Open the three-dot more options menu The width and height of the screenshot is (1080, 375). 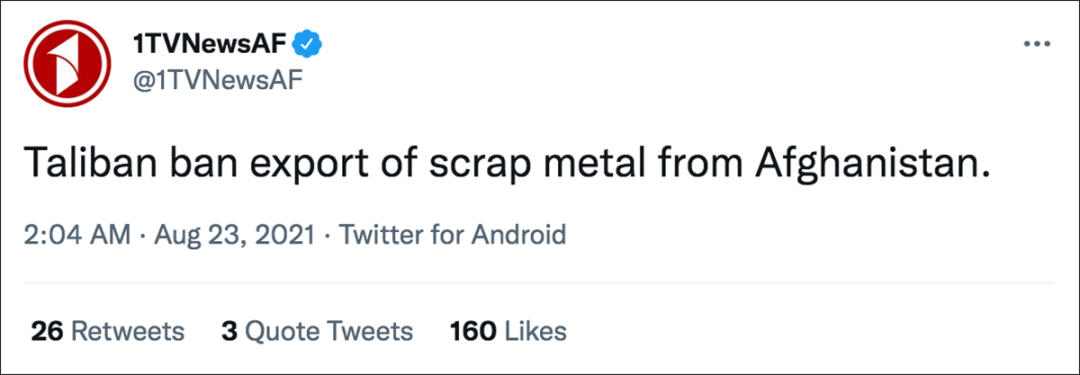point(1036,44)
